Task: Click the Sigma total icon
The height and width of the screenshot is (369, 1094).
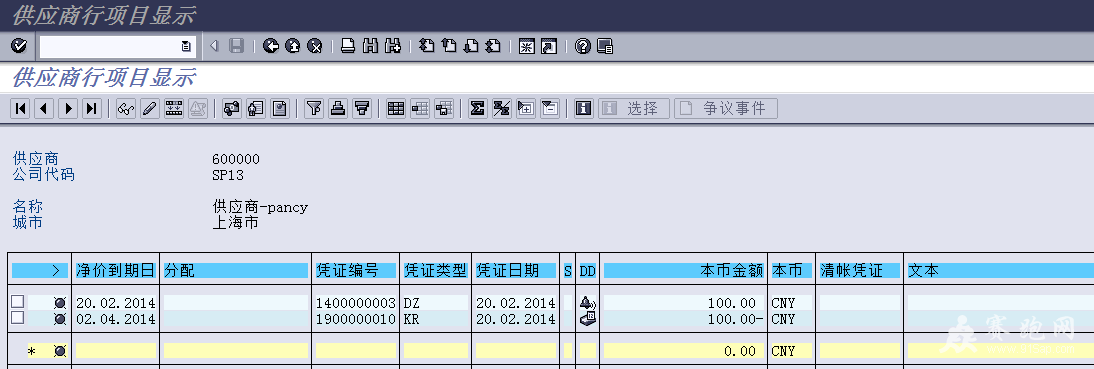Action: coord(477,108)
